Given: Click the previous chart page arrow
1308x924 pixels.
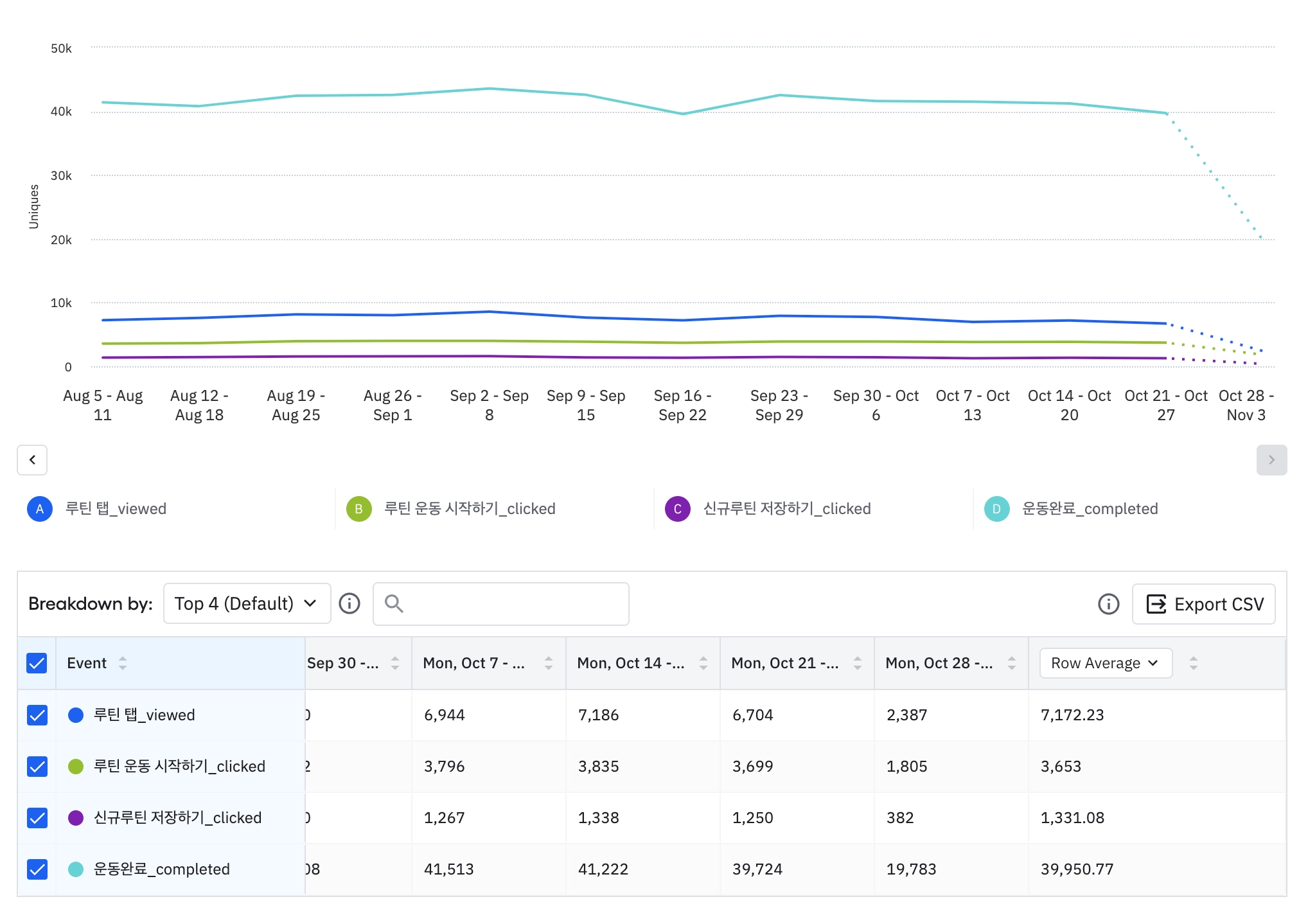Looking at the screenshot, I should pos(32,460).
